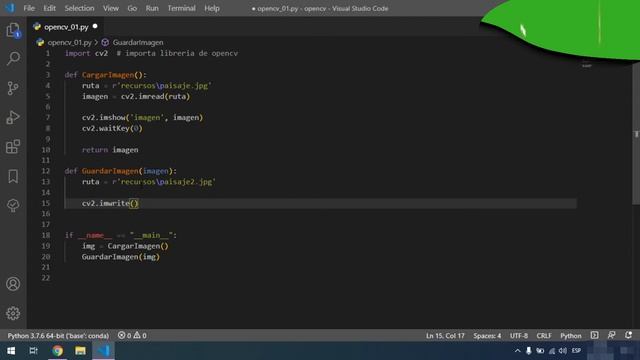Open the Windows Start menu
640x360 pixels.
point(11,351)
